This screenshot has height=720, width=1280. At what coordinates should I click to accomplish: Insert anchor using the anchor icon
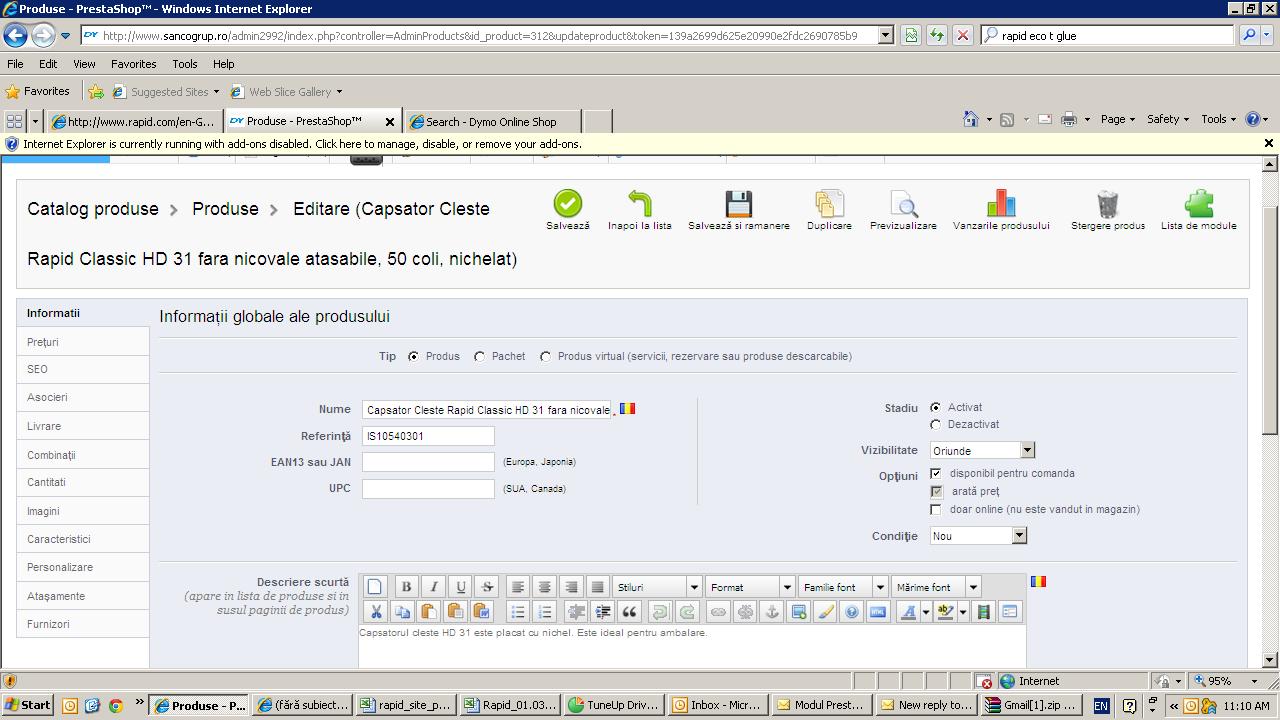771,612
